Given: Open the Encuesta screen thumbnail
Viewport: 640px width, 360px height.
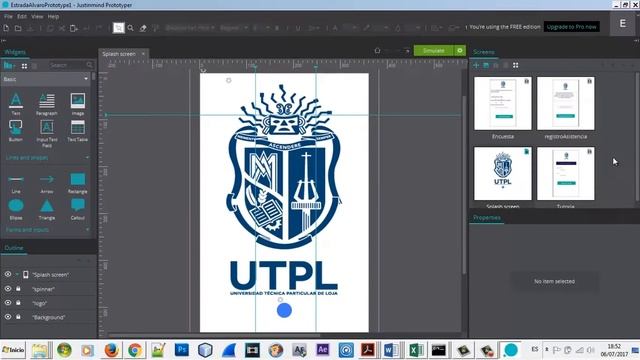Looking at the screenshot, I should (503, 104).
